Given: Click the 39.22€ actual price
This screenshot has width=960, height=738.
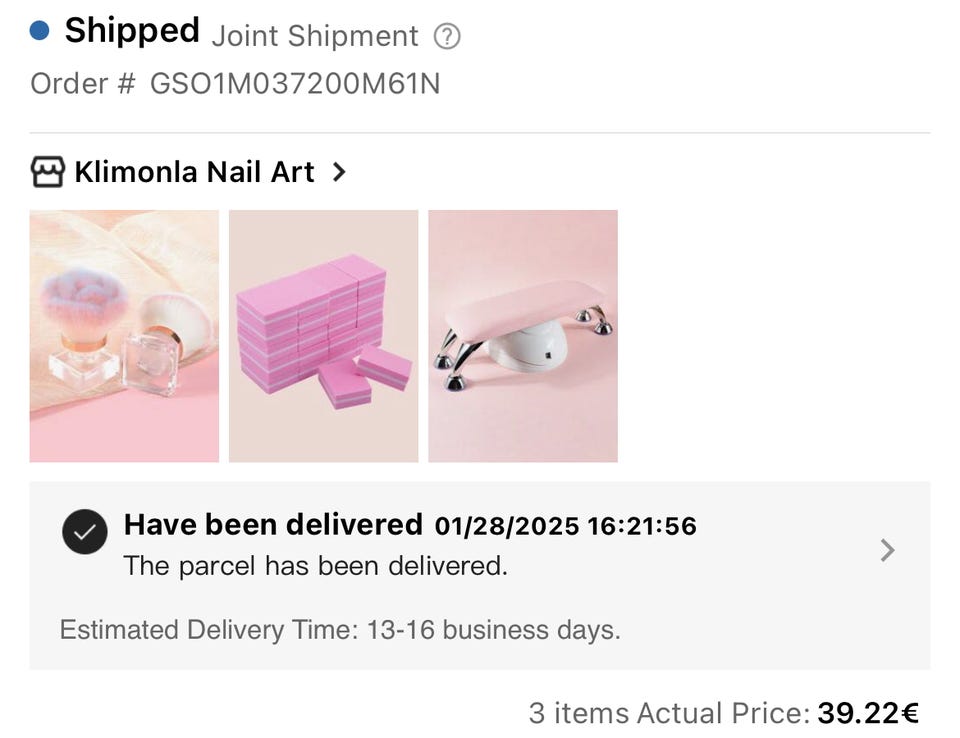Looking at the screenshot, I should click(x=868, y=714).
